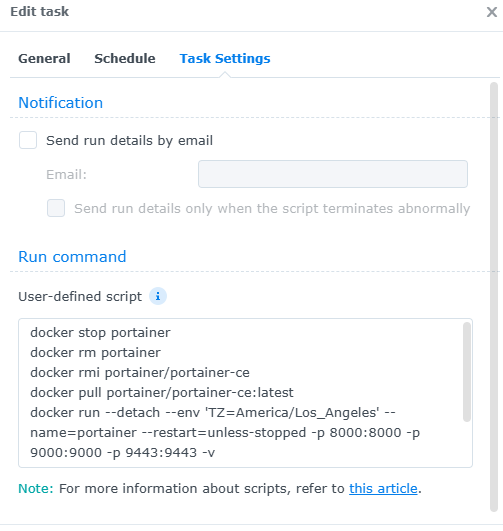
Task: Show info tooltip beside User-defined script
Action: (x=158, y=296)
